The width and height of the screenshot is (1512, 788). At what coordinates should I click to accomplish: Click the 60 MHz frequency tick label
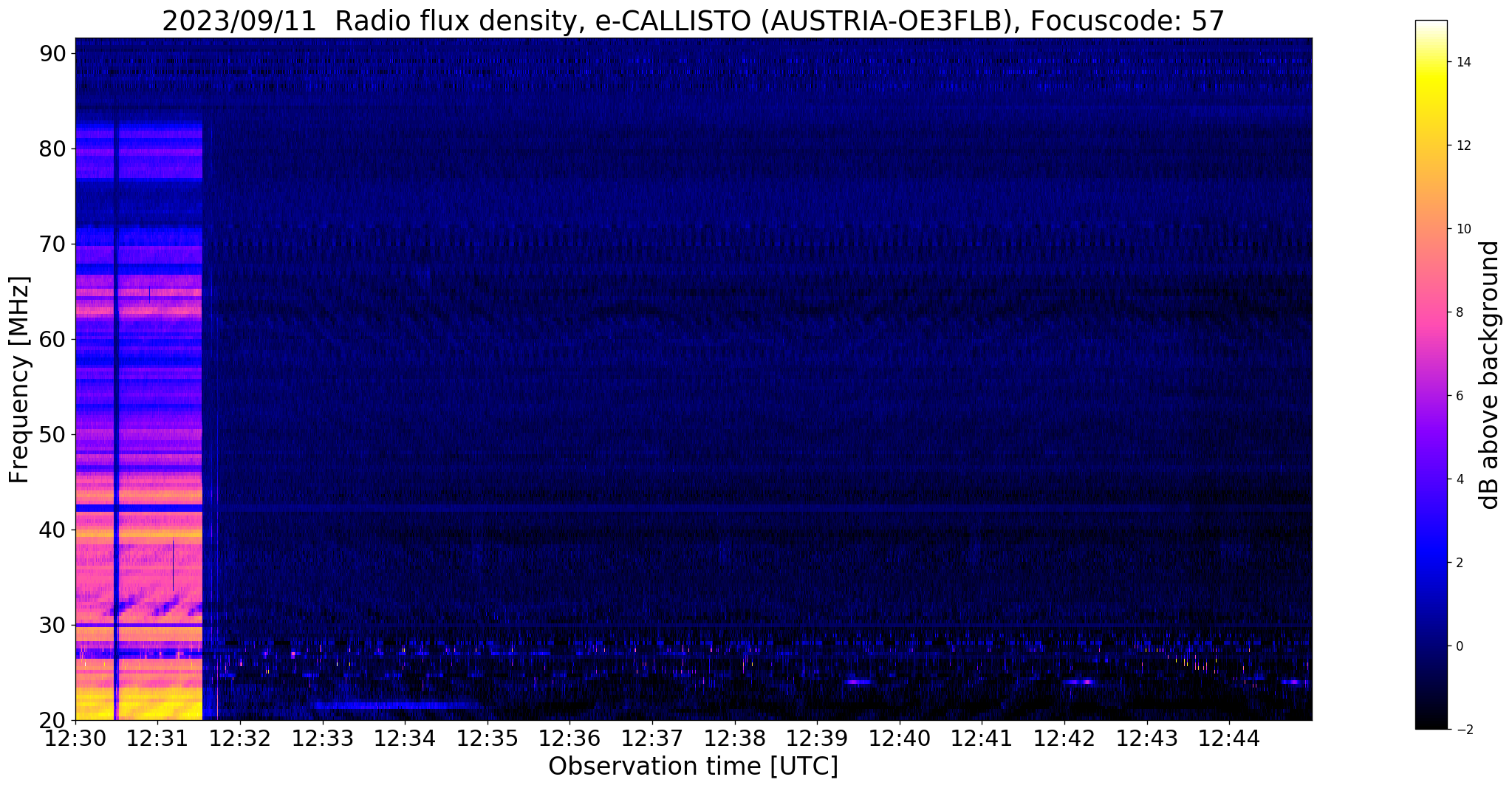[52, 339]
